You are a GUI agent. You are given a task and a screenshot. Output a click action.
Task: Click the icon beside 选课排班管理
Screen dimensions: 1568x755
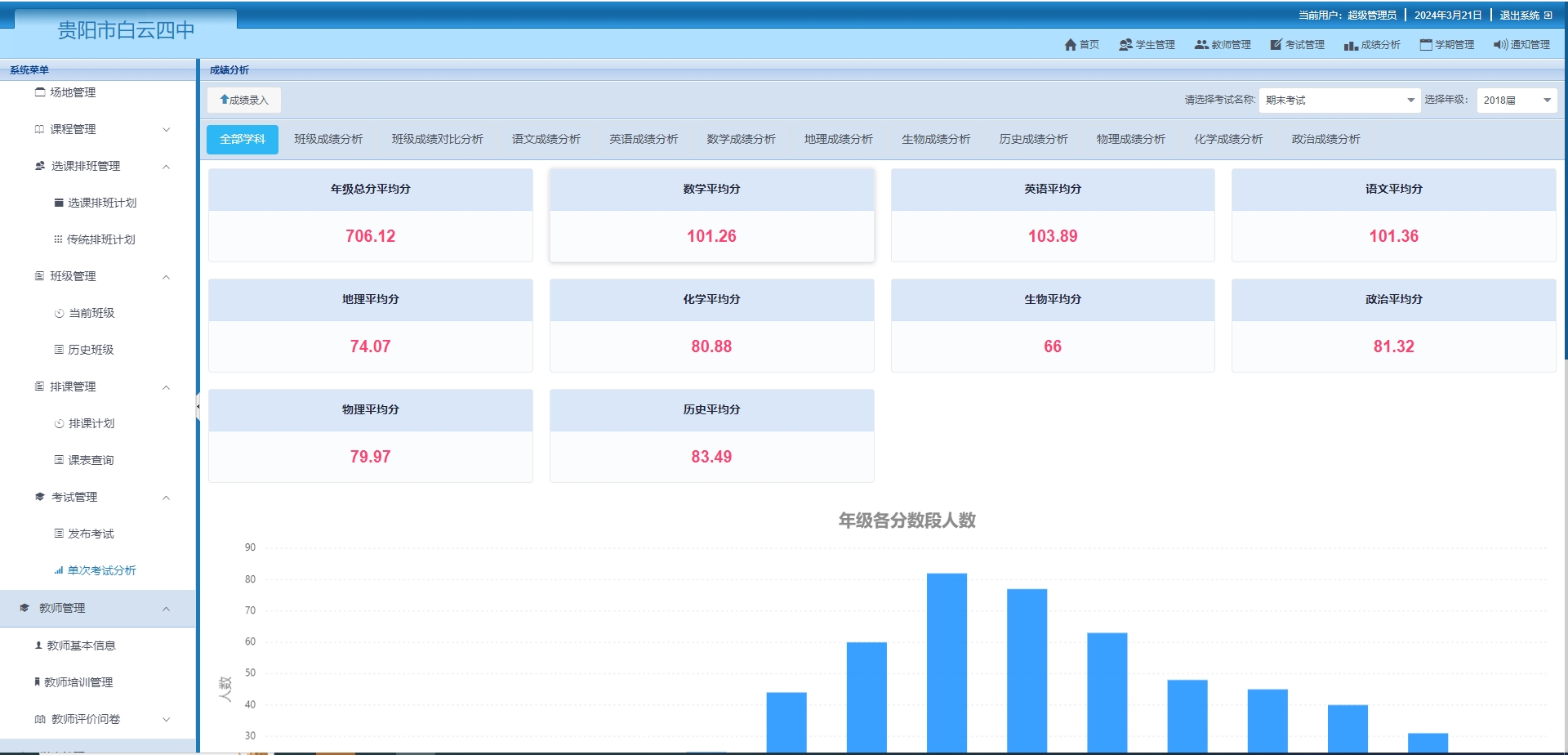(x=40, y=166)
